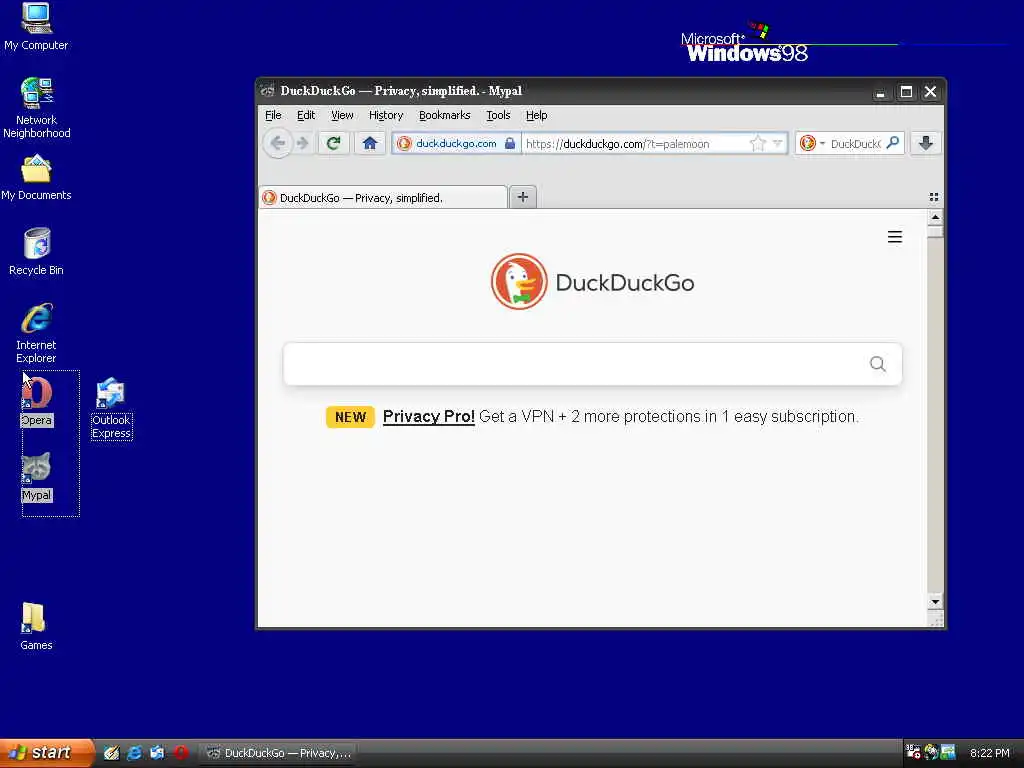Open the Edit menu
The height and width of the screenshot is (768, 1024).
(306, 115)
